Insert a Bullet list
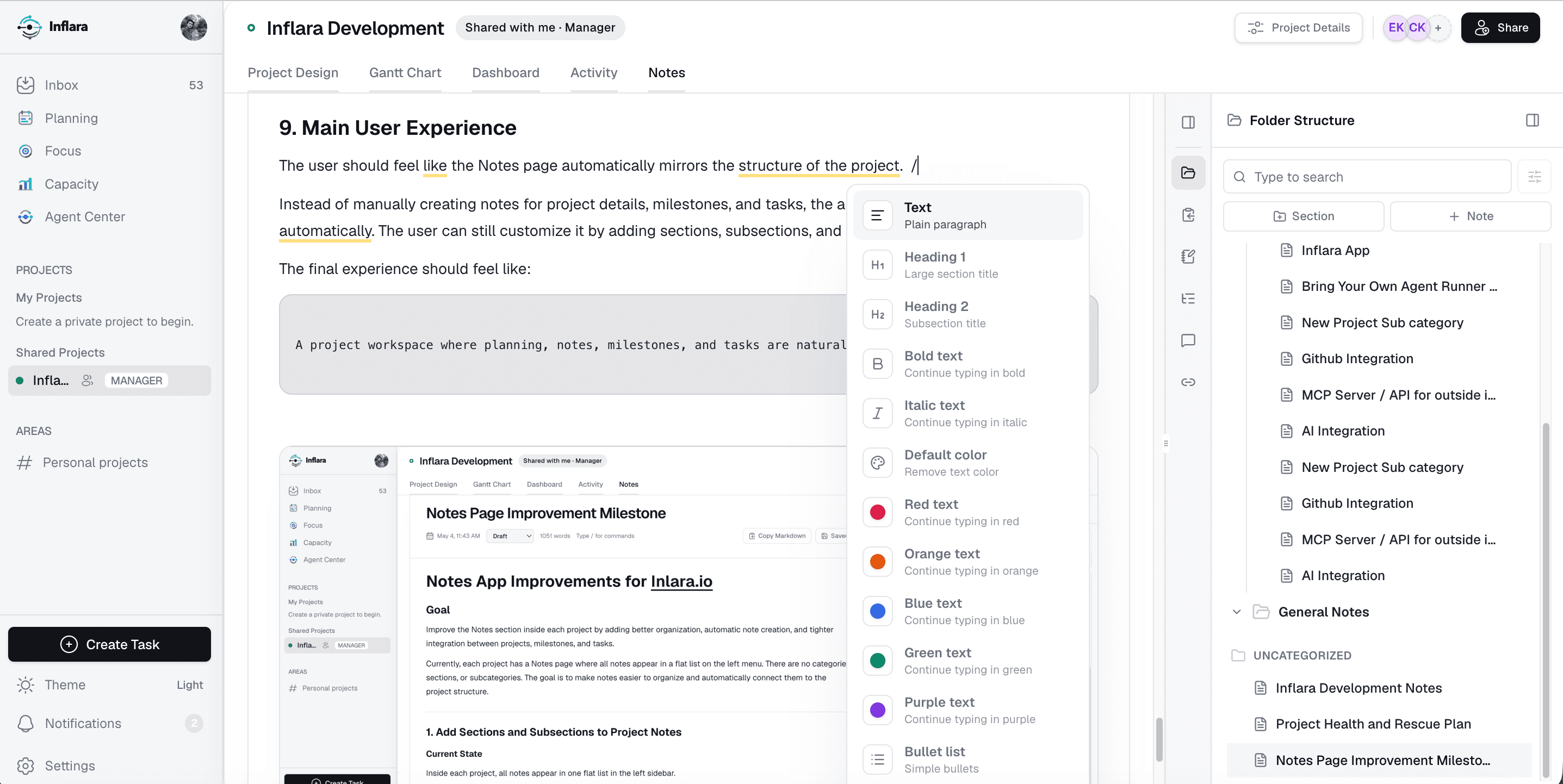Image resolution: width=1563 pixels, height=784 pixels. point(968,759)
